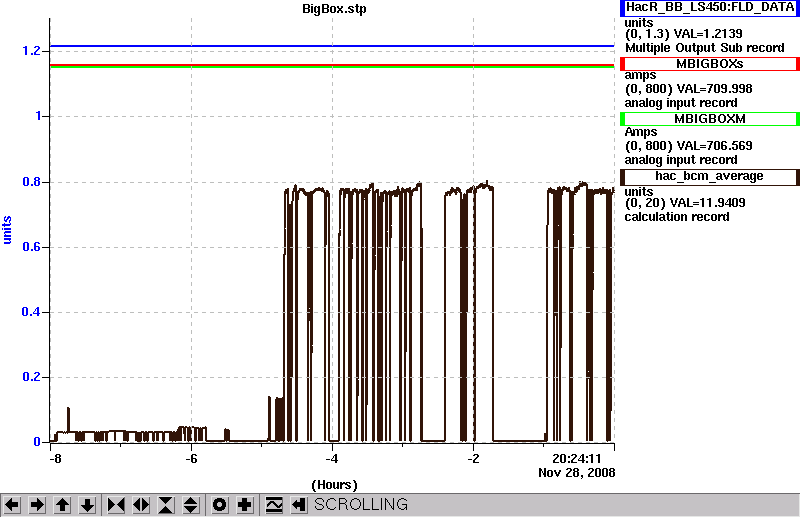The image size is (800, 517).
Task: Click the blue FLD_DATA trace line
Action: (x=332, y=46)
